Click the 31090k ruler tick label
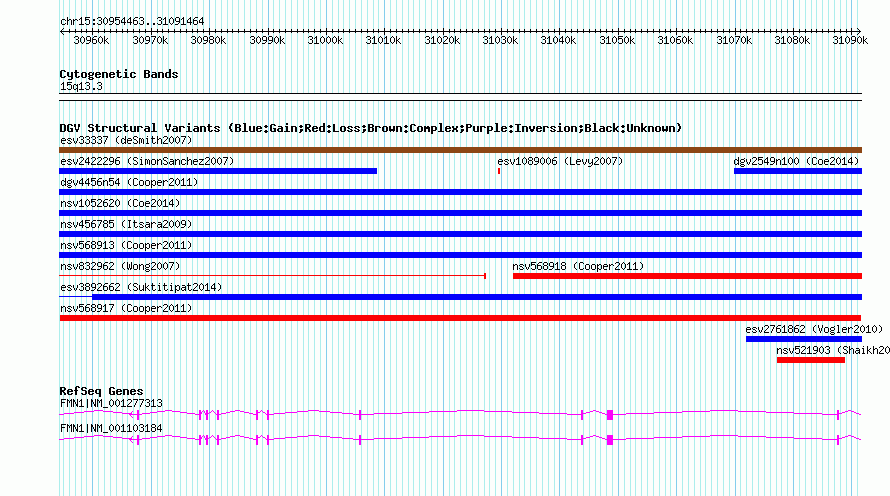Viewport: 890px width, 496px height. coord(850,40)
